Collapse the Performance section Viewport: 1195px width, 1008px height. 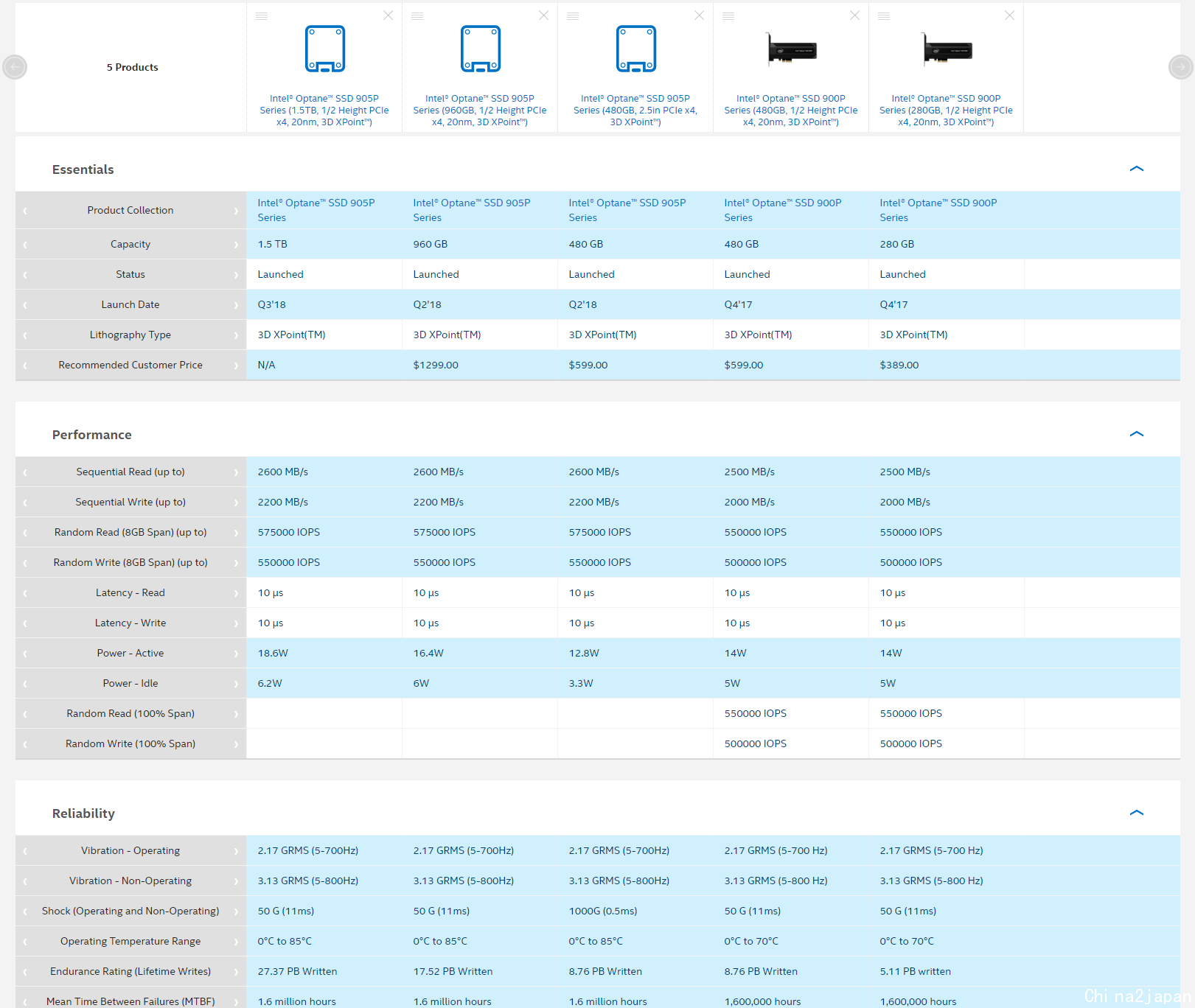(1136, 434)
